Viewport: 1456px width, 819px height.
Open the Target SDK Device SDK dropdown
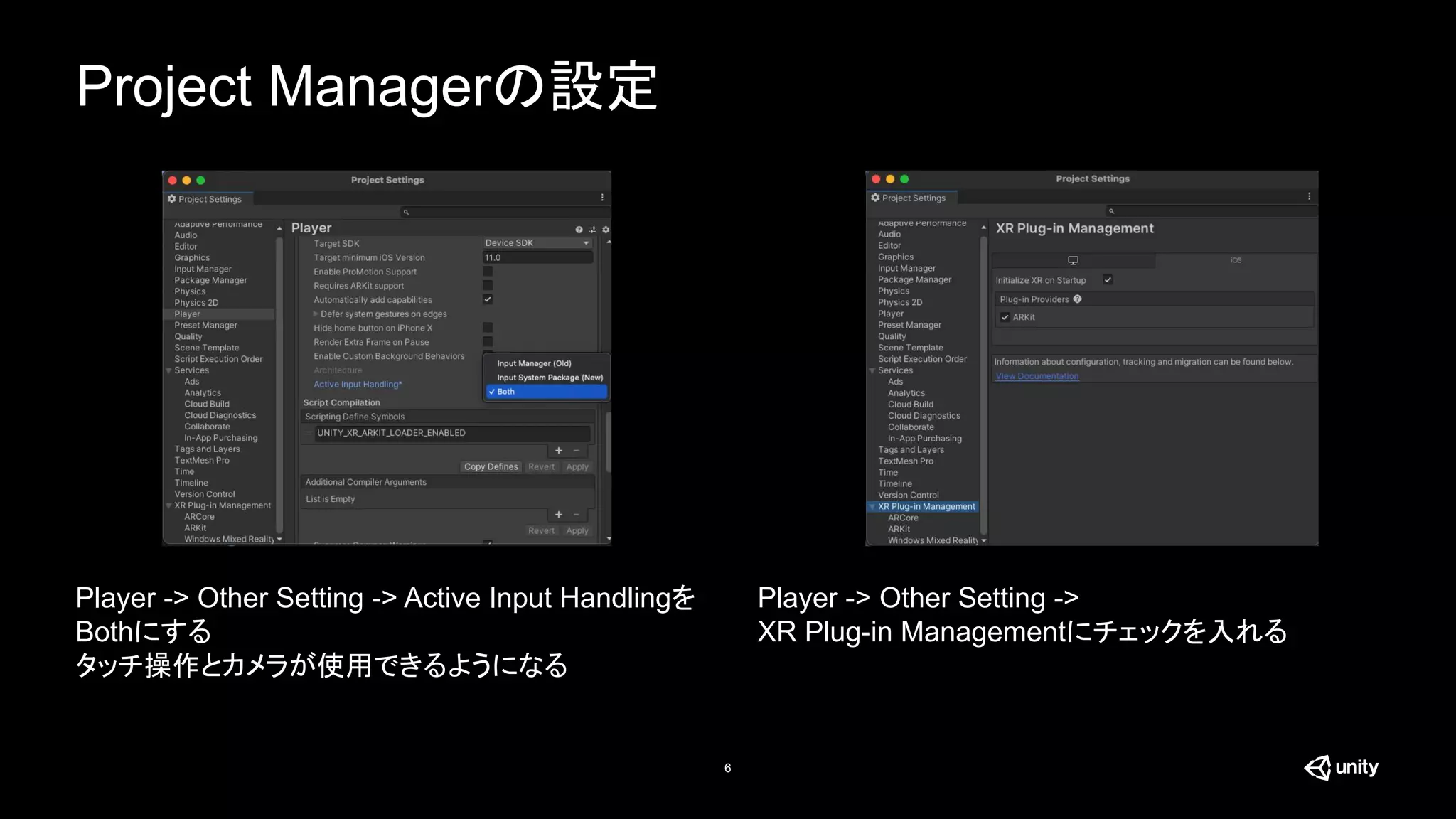click(x=537, y=243)
